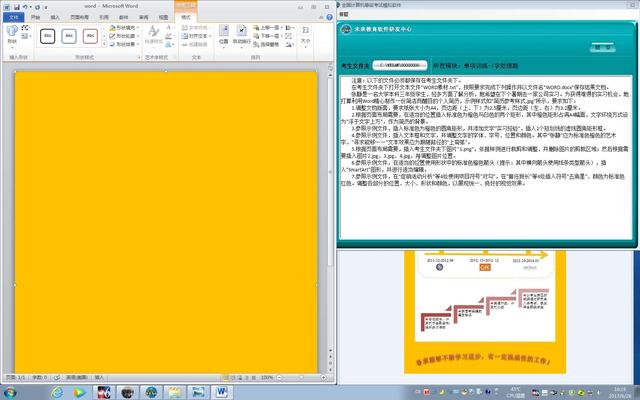Screen dimensions: 640x400
Task: Click the Draw Text Box icon under Edit Shape
Action: [25, 36]
